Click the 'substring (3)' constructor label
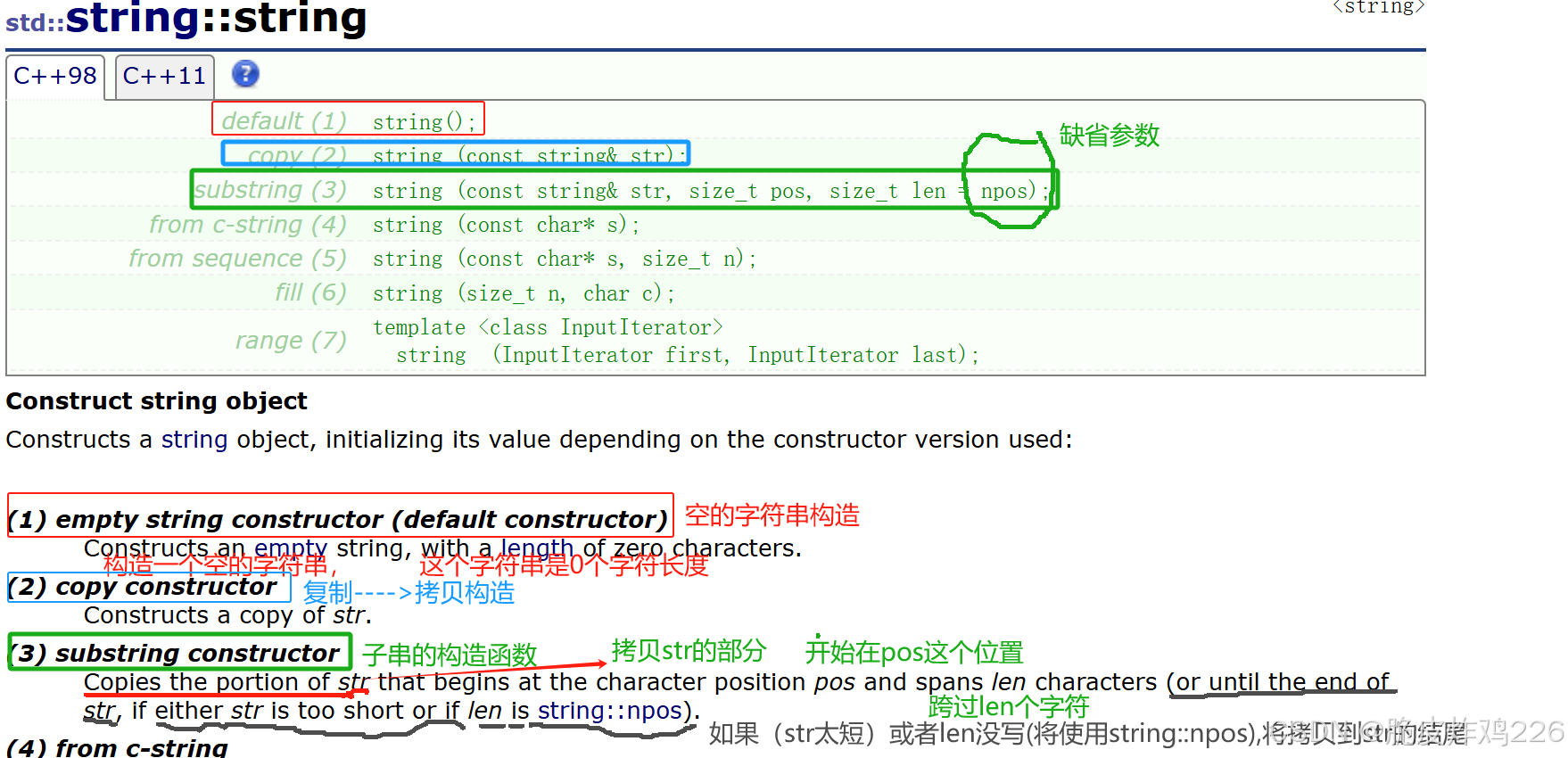 coord(271,190)
